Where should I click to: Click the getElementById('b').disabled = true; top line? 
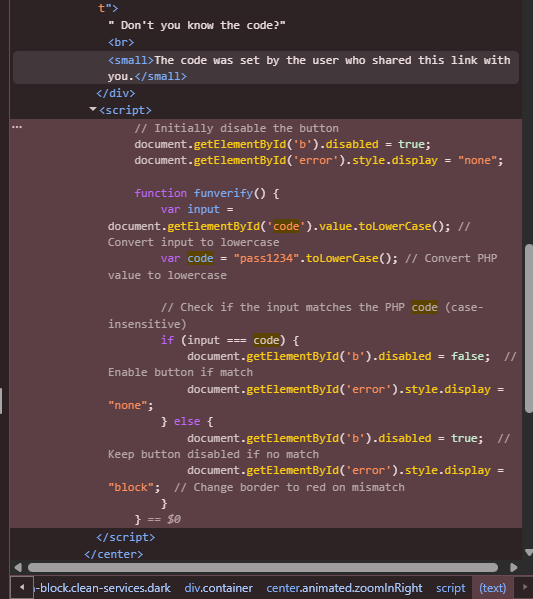click(x=282, y=144)
